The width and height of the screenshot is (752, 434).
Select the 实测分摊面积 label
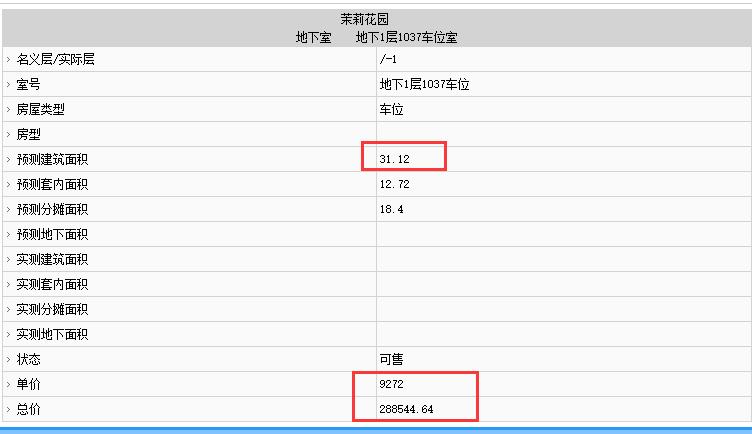pos(52,309)
